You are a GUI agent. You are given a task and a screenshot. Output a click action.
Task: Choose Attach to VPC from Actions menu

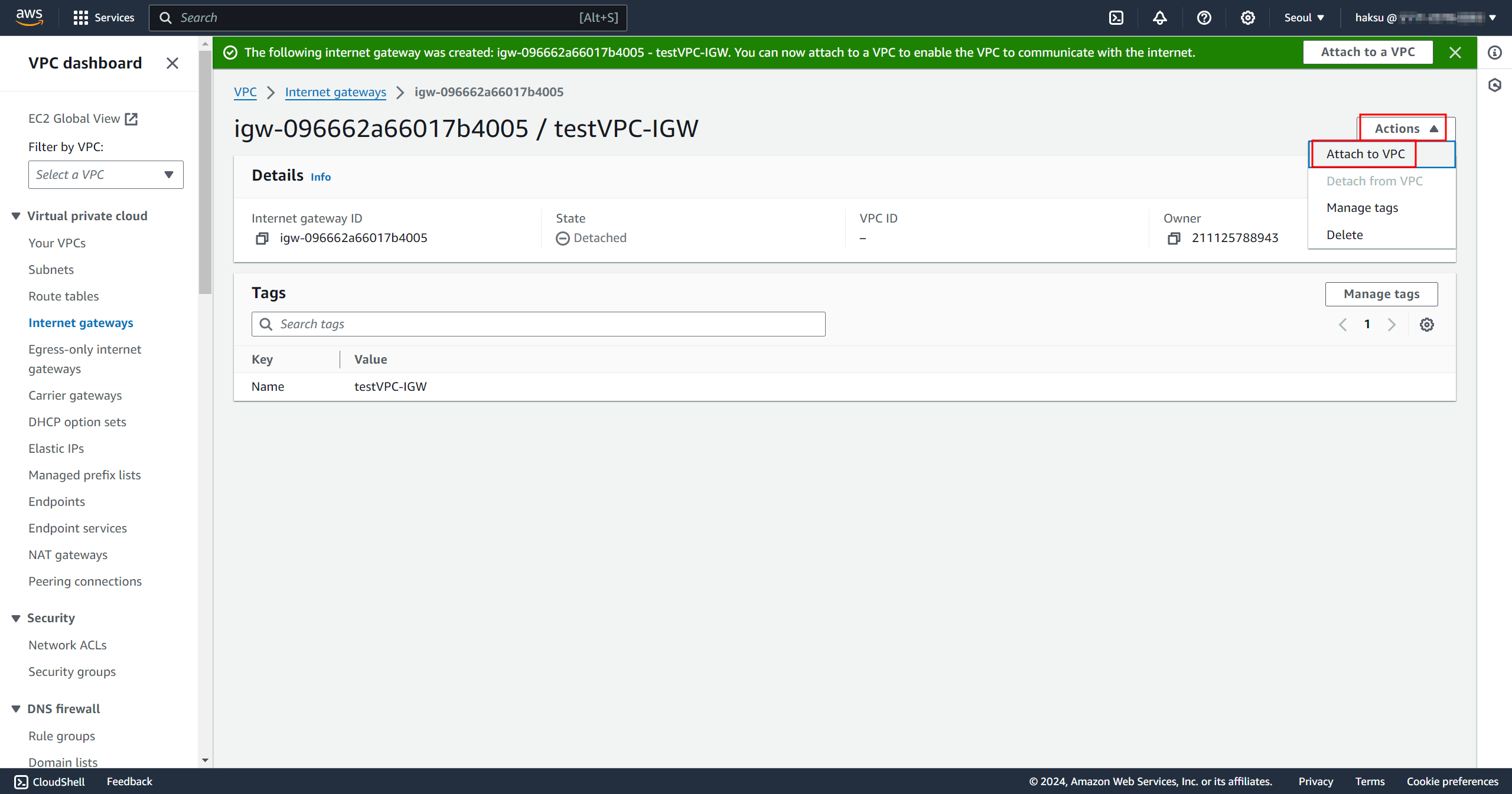pyautogui.click(x=1365, y=154)
